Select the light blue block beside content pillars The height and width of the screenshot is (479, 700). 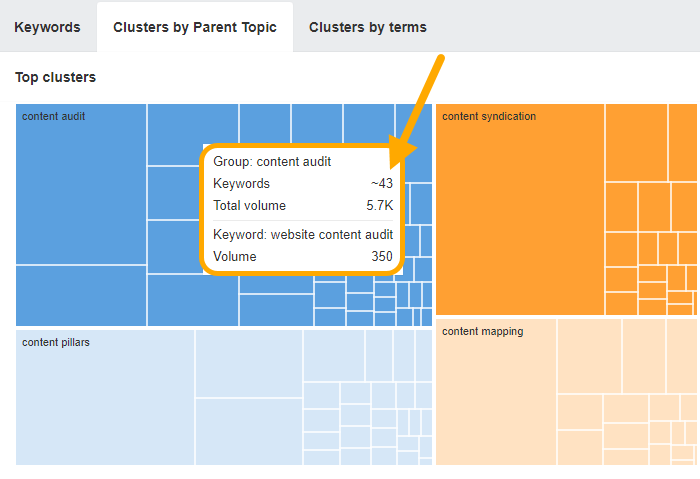pos(248,363)
